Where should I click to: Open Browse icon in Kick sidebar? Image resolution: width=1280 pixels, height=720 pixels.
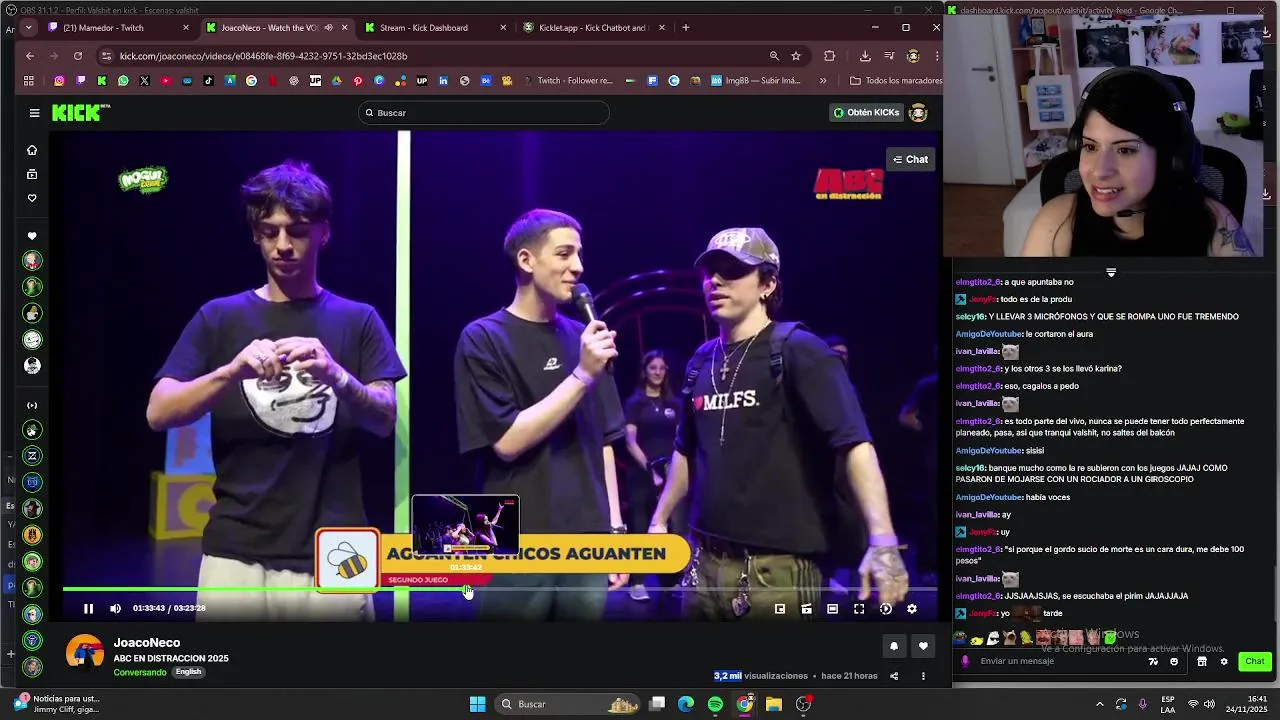point(32,174)
